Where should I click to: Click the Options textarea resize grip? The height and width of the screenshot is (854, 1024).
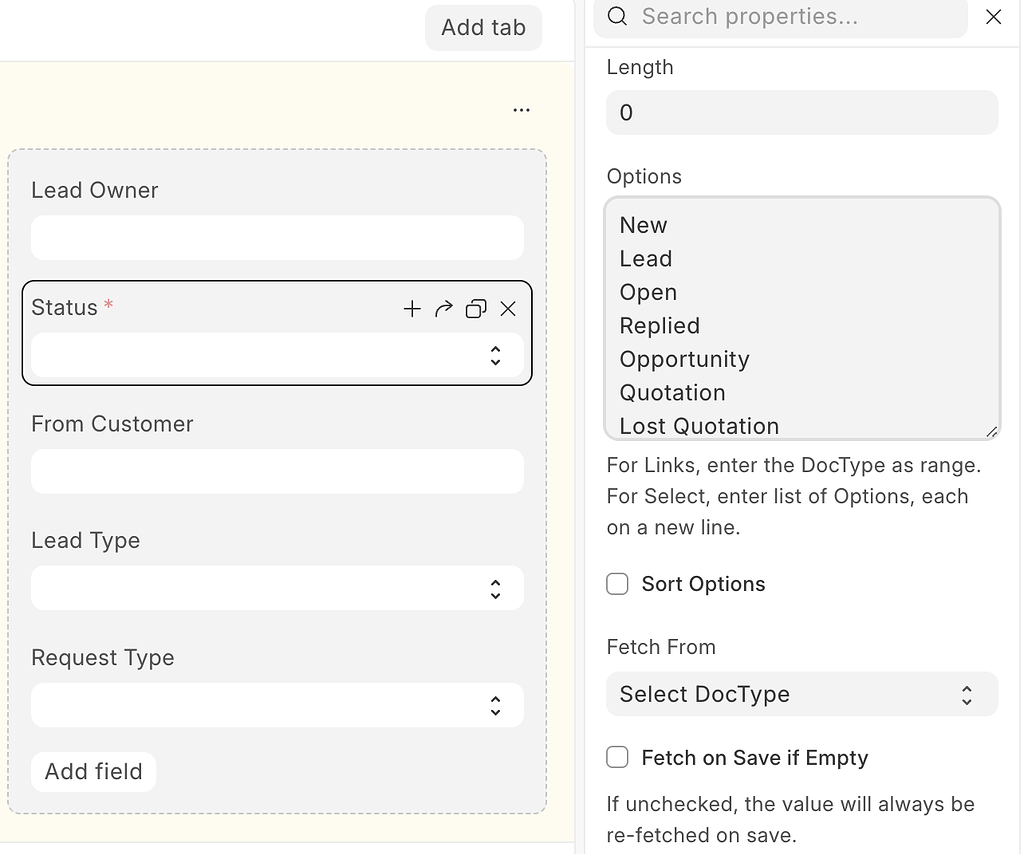pos(993,431)
